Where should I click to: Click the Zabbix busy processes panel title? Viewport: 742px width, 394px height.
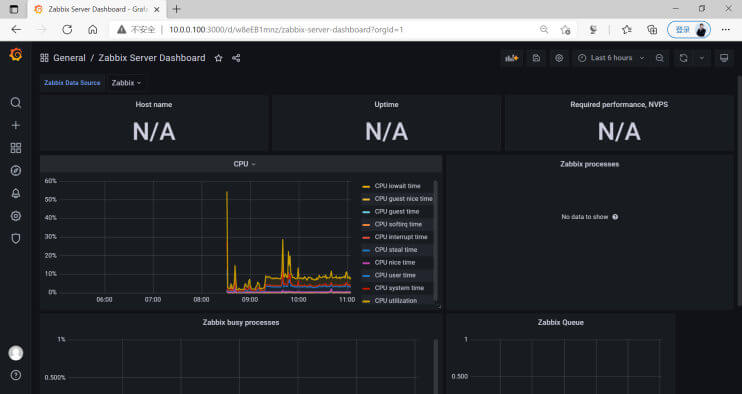click(241, 323)
